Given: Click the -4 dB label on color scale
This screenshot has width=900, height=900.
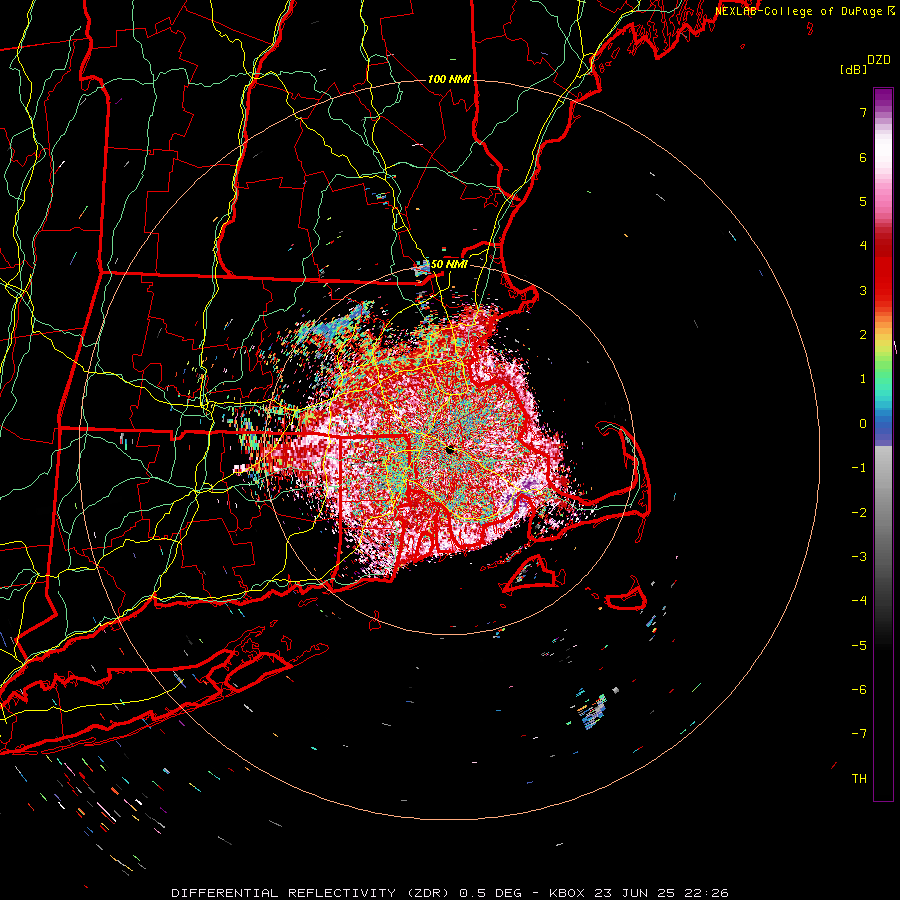Looking at the screenshot, I should pyautogui.click(x=859, y=601).
